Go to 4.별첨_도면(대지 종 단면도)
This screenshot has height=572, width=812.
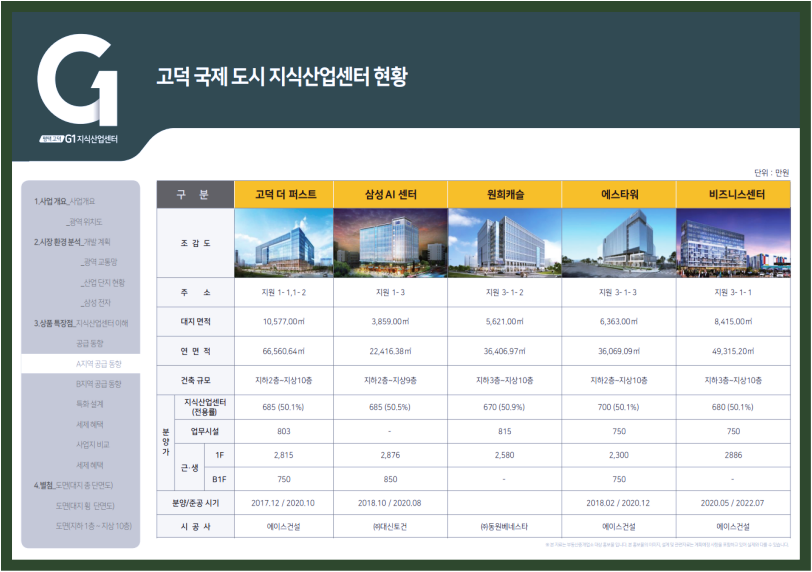tap(73, 485)
